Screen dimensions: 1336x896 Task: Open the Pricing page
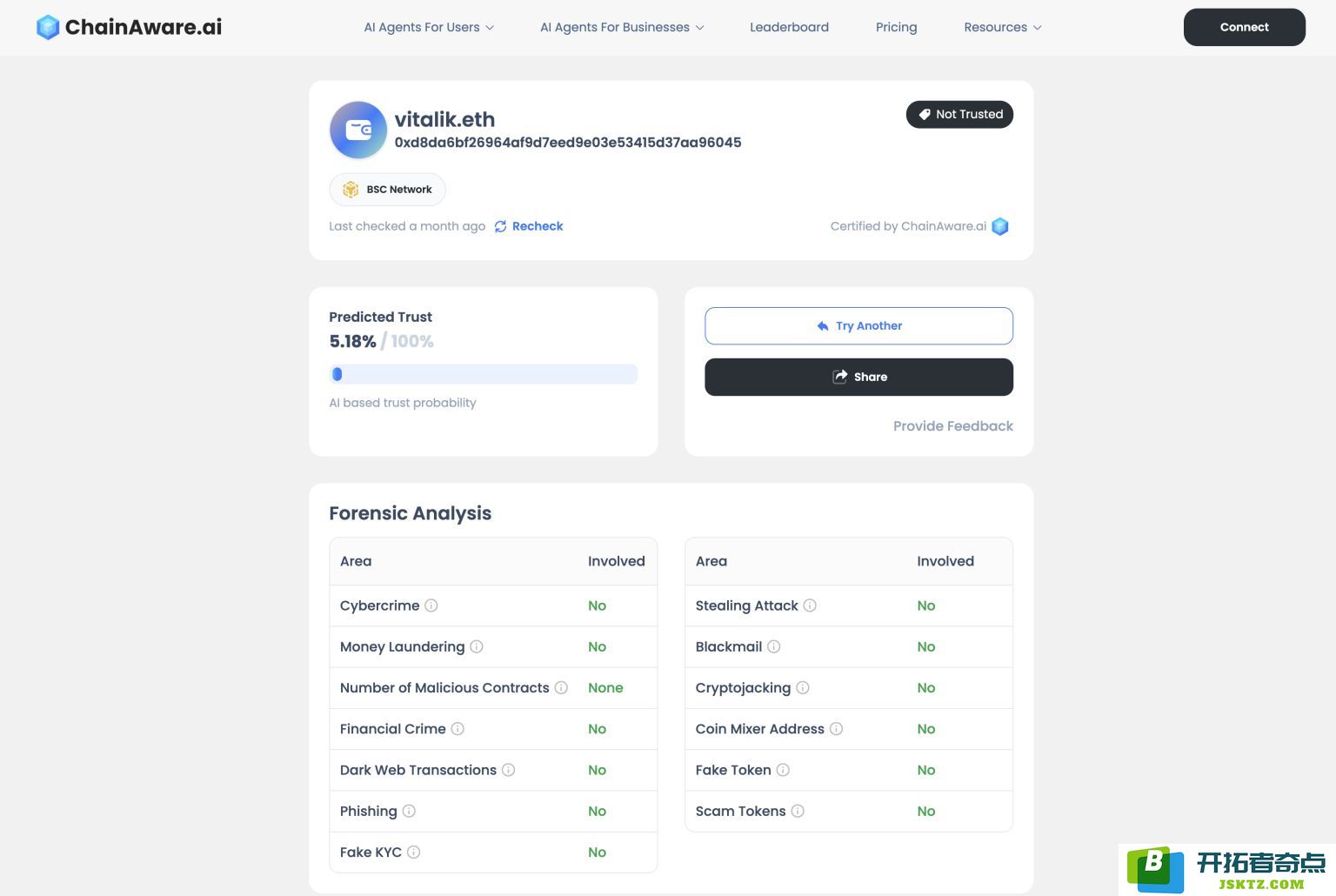pos(896,27)
